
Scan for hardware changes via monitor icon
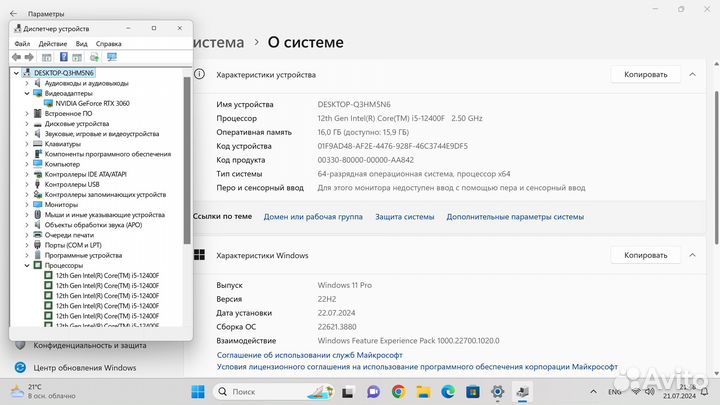tap(112, 57)
